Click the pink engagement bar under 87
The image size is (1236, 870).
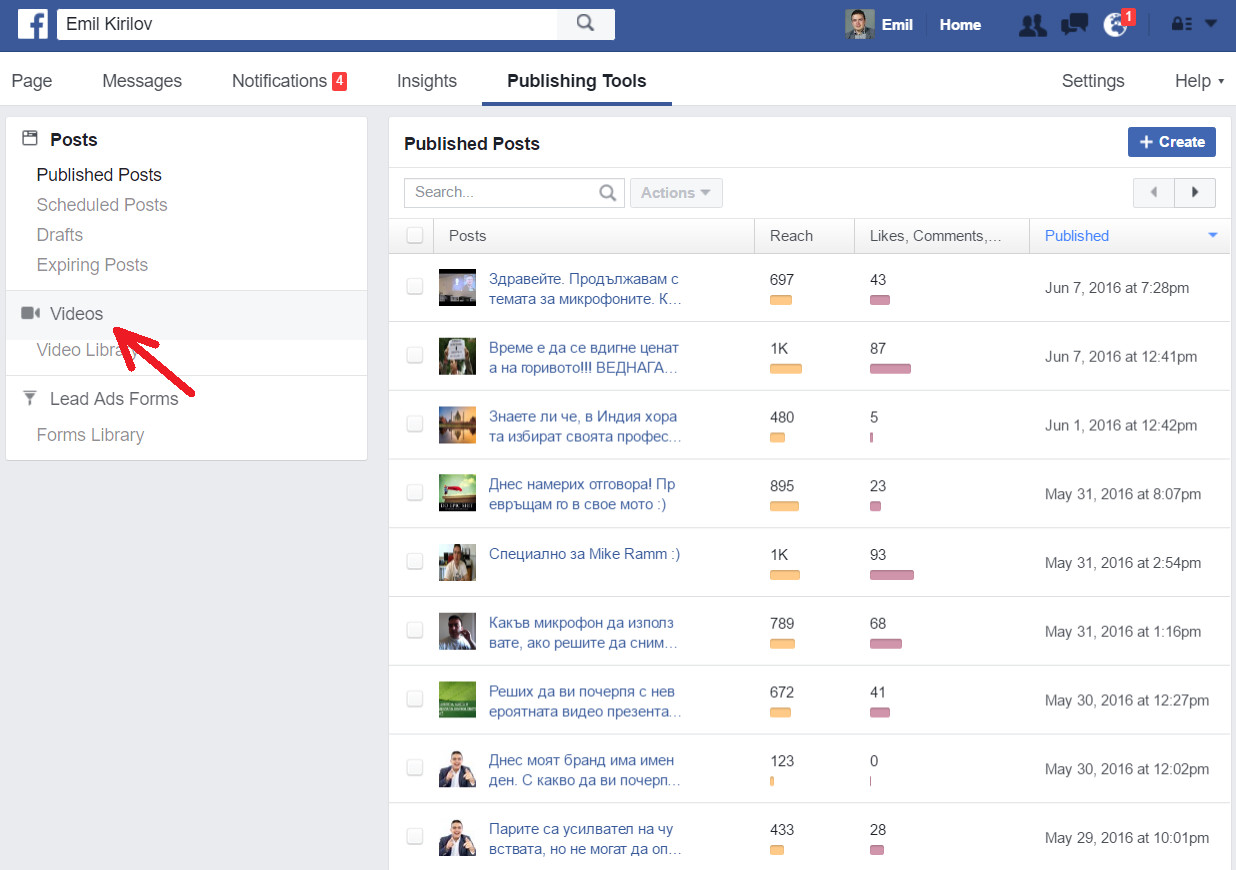890,369
